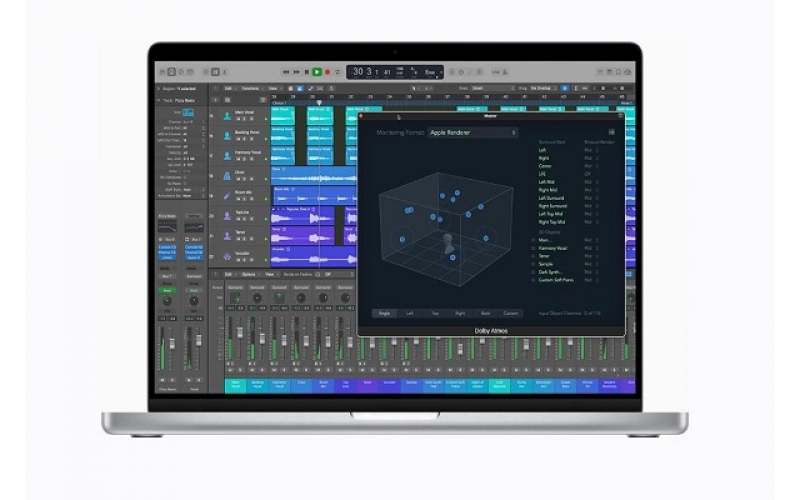Open the Browsers icon at far top right

click(628, 72)
